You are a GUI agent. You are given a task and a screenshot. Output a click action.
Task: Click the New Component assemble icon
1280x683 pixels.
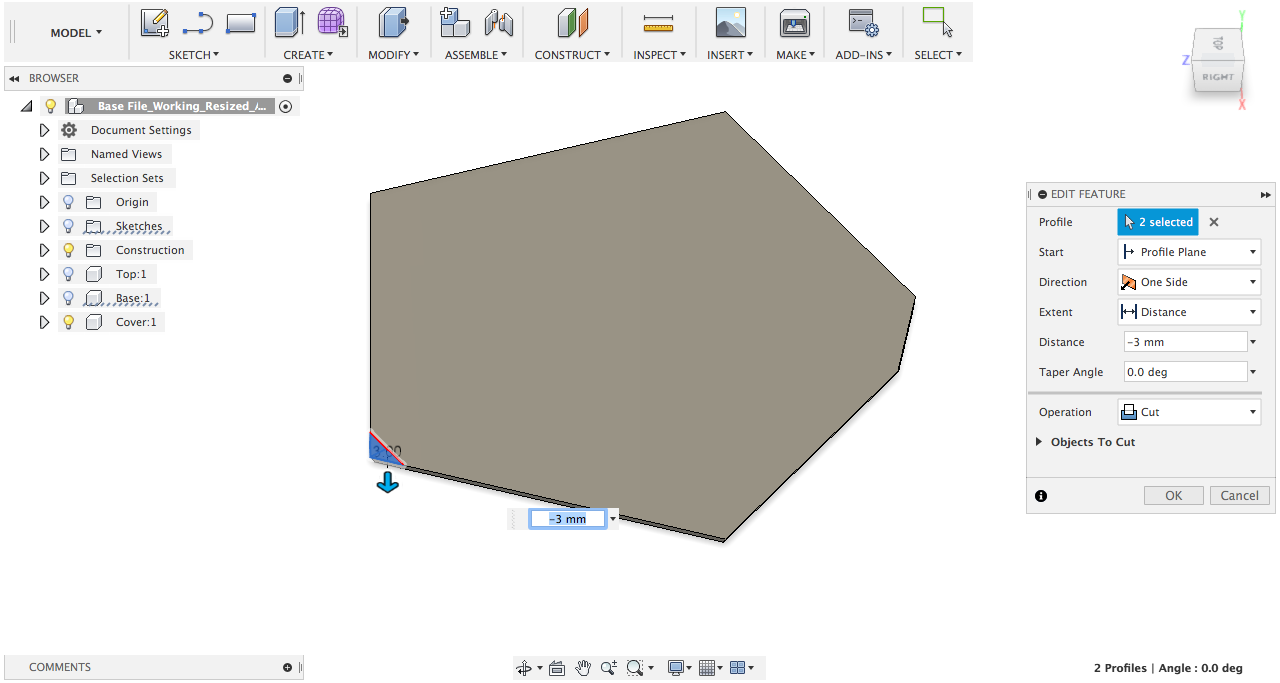(x=455, y=23)
